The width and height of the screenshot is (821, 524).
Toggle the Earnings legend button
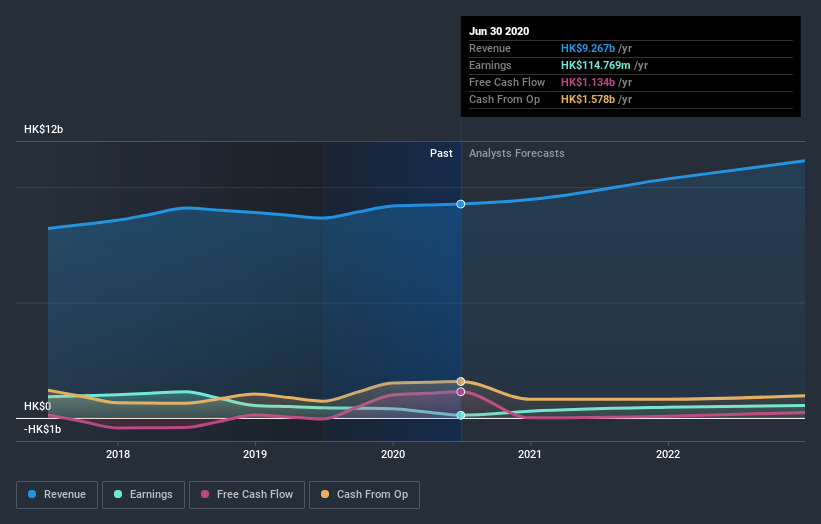tap(143, 495)
